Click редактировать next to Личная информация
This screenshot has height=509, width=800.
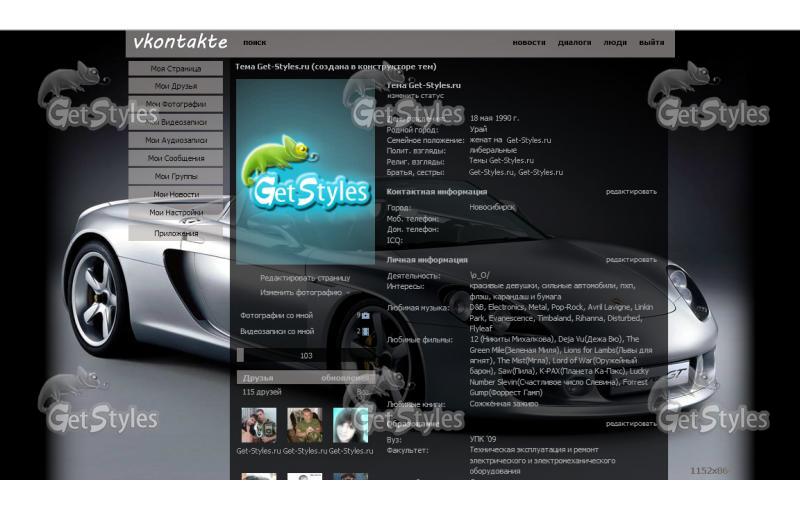pyautogui.click(x=631, y=260)
